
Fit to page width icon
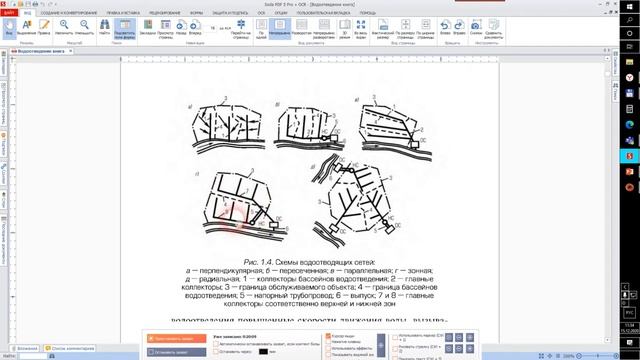(425, 29)
